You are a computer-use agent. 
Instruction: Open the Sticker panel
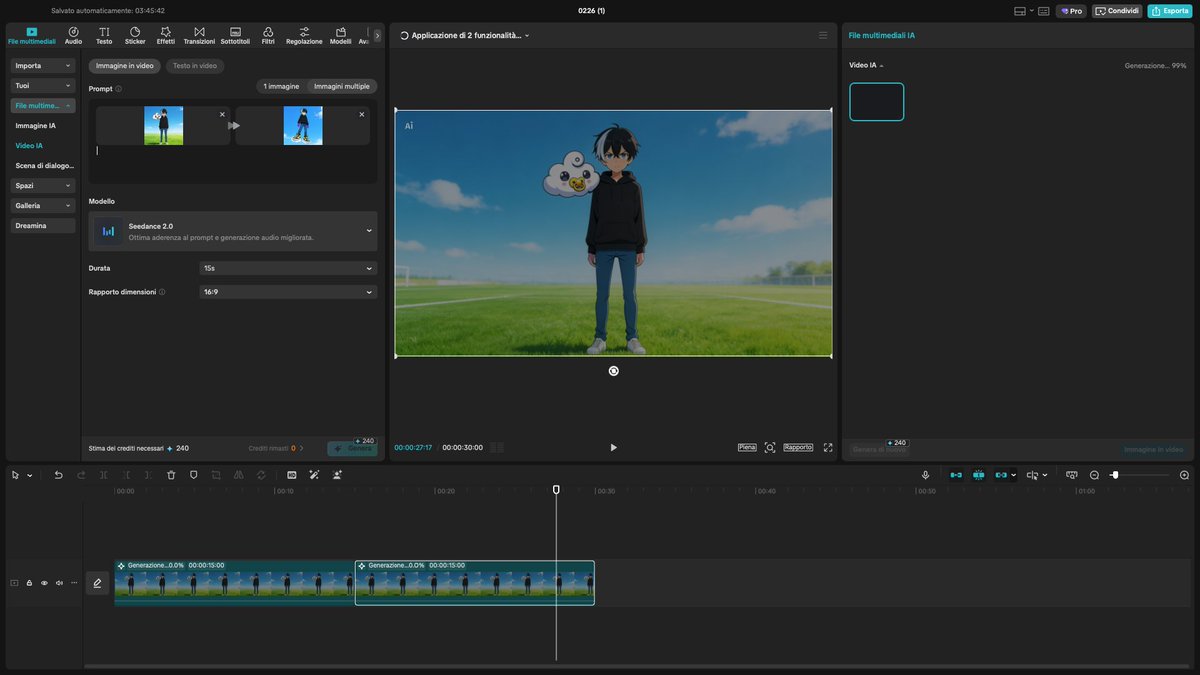(135, 36)
